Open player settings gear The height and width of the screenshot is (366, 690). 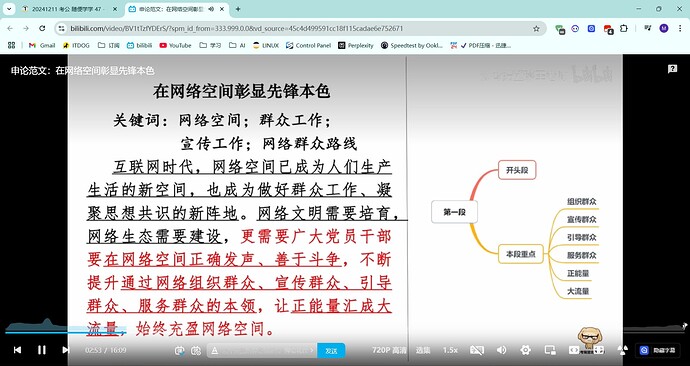point(525,350)
